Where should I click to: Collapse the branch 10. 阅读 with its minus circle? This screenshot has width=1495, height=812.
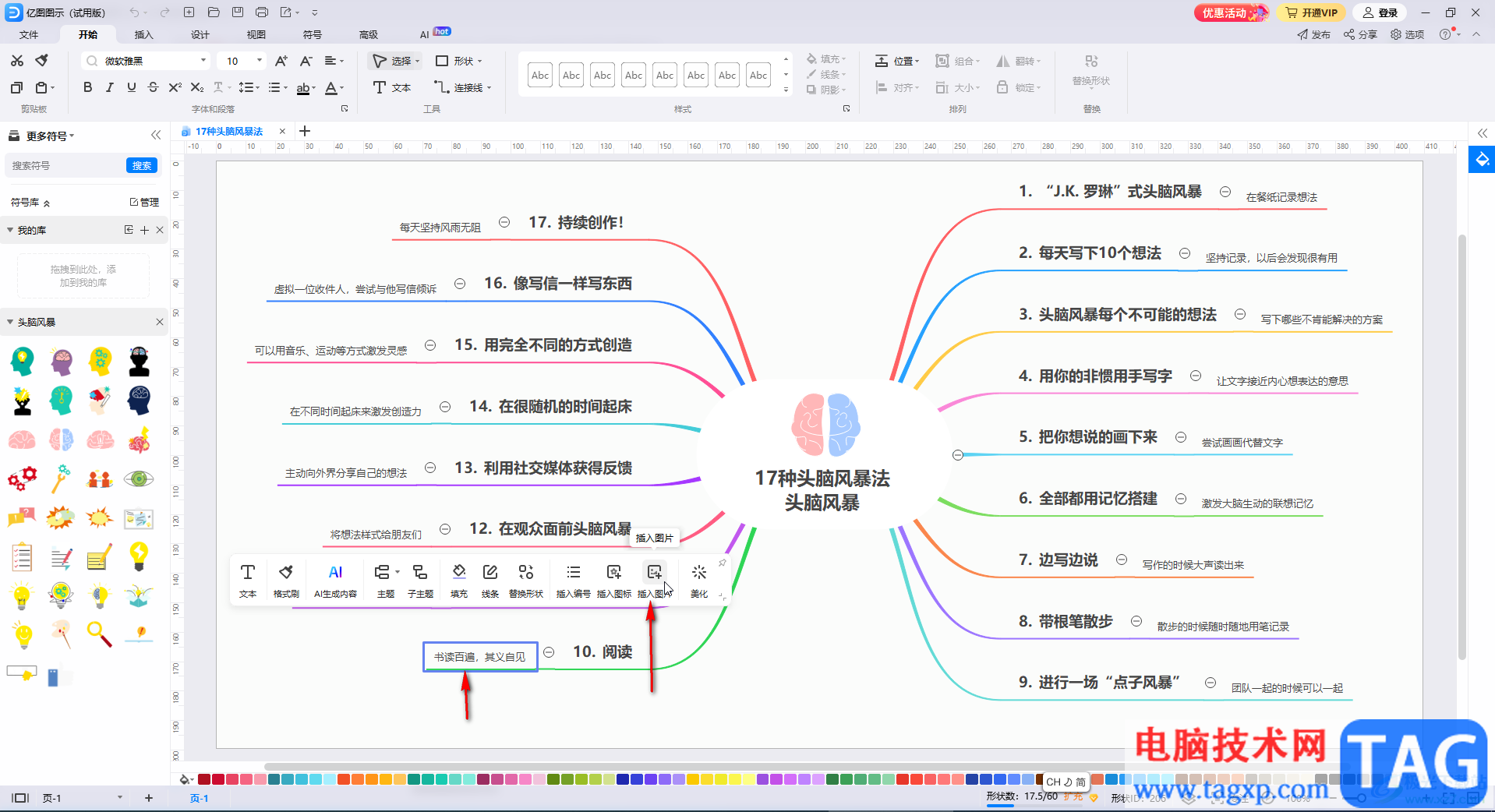549,652
